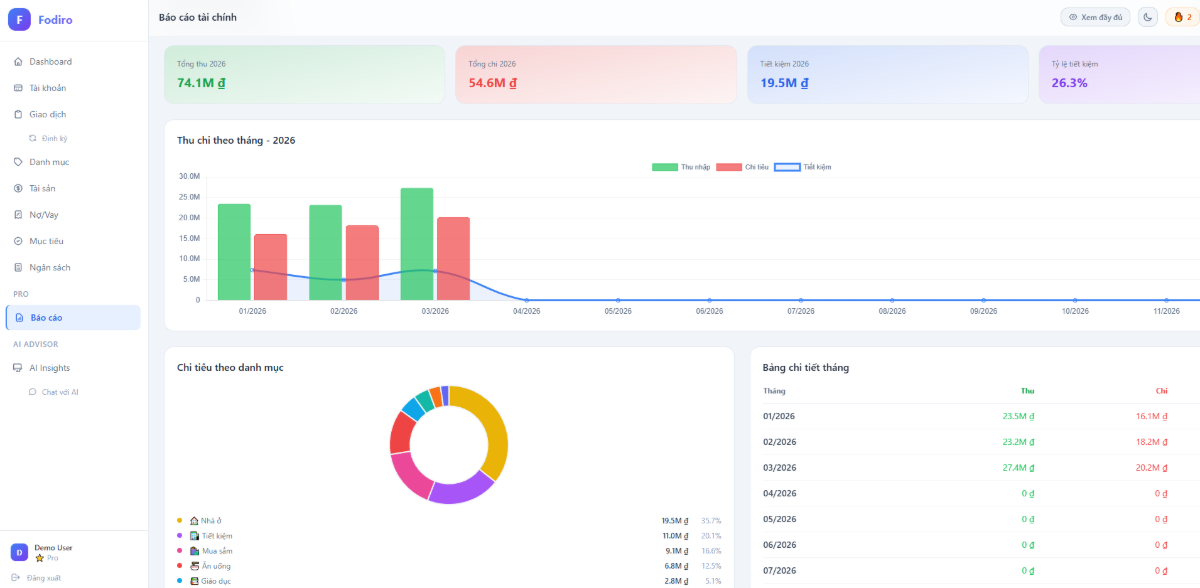Expand the AI Insights panel

tap(48, 367)
